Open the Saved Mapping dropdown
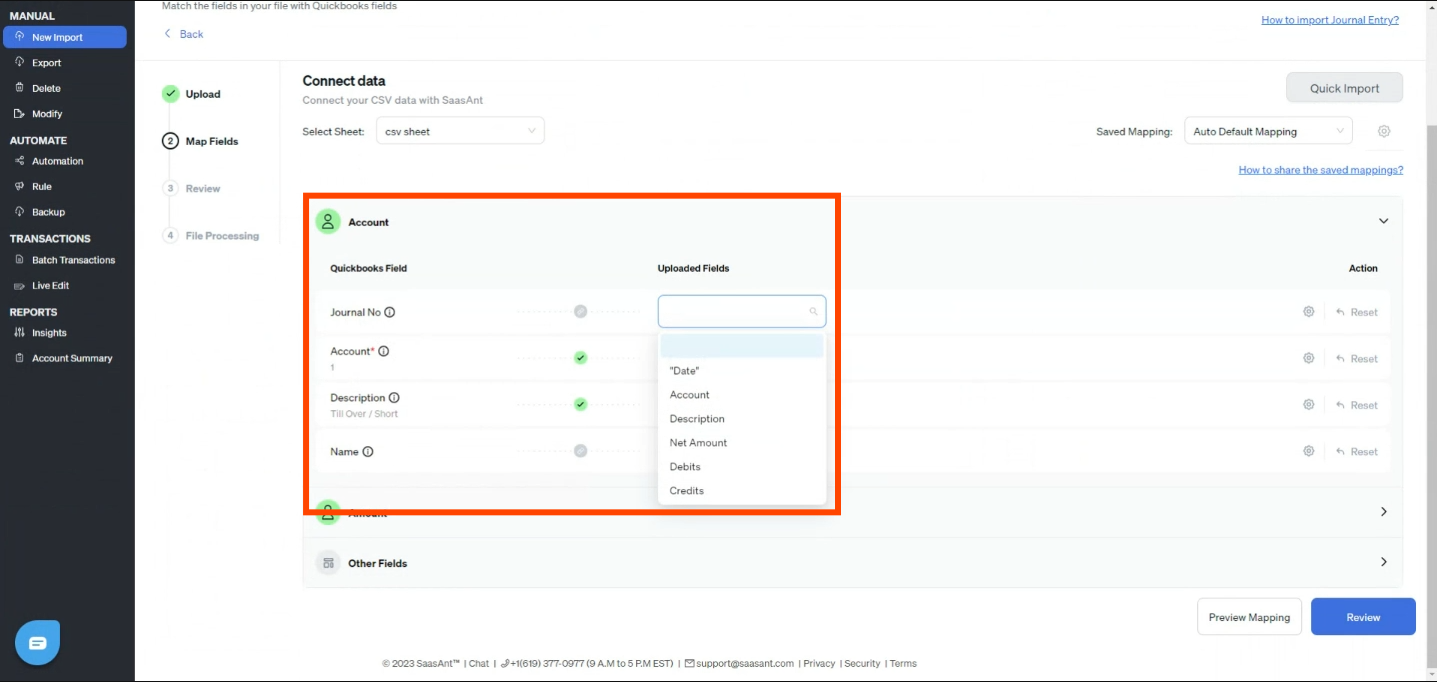 (x=1268, y=131)
